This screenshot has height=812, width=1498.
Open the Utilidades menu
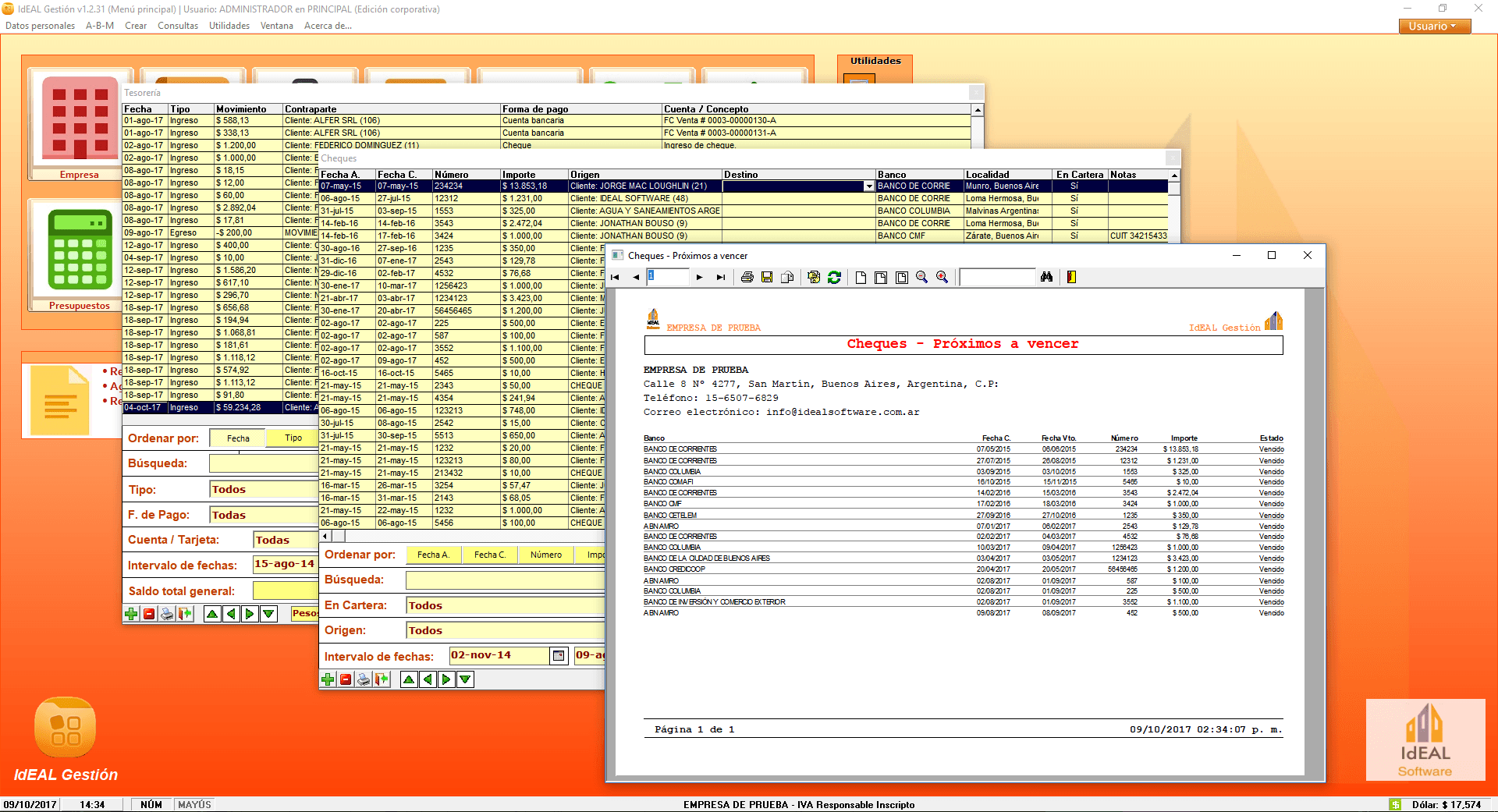[229, 26]
